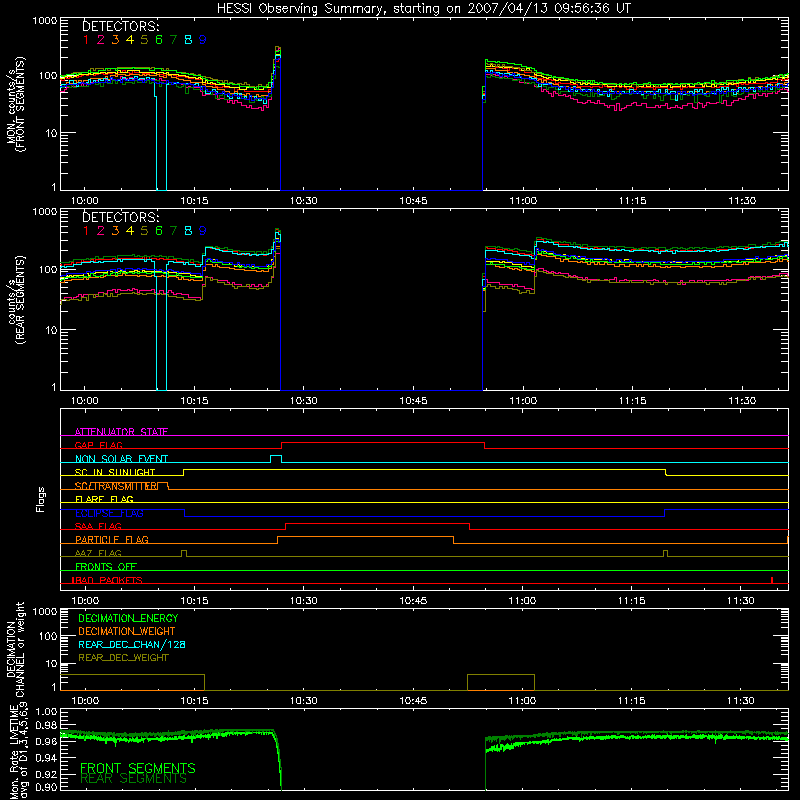Screen dimensions: 800x800
Task: Click the PARTICLE_FLAG label
Action: (112, 540)
